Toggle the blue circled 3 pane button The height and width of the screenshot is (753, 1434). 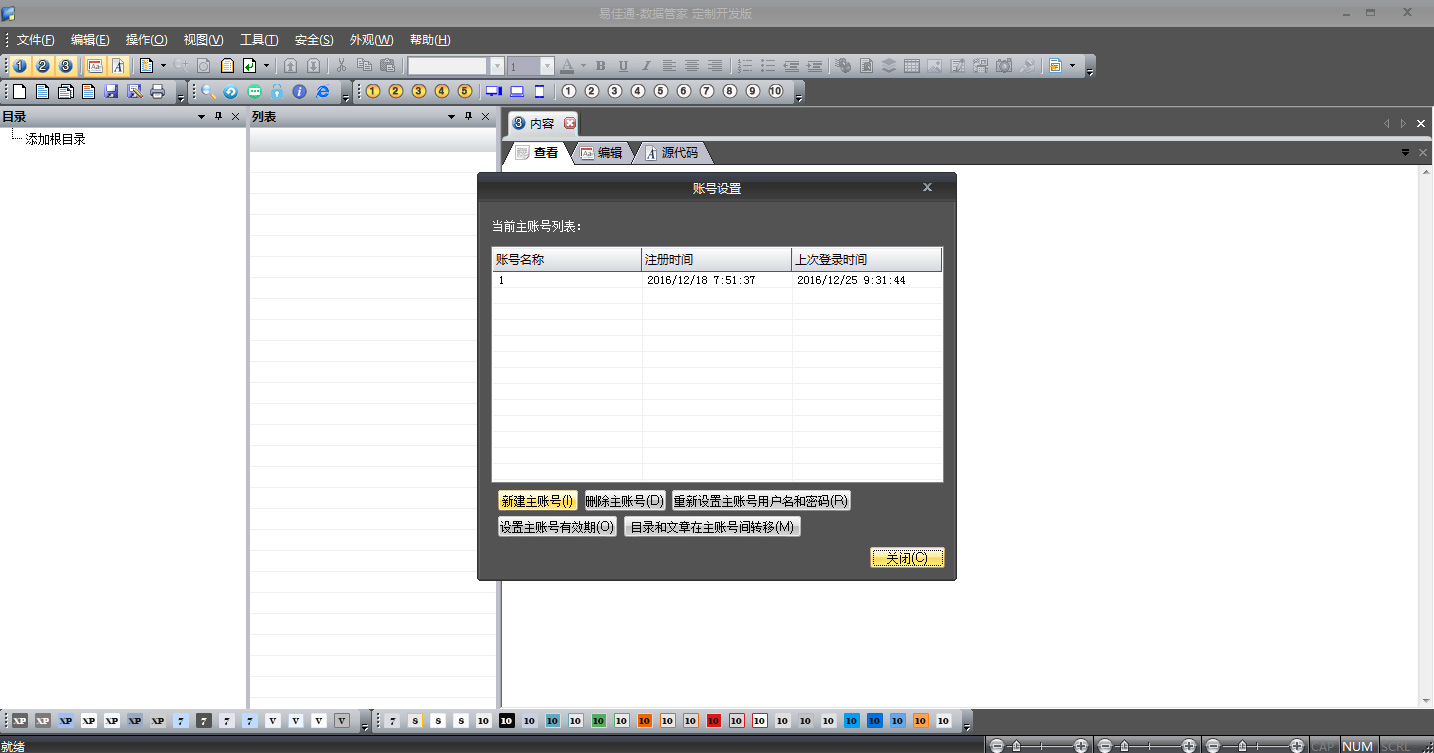66,66
